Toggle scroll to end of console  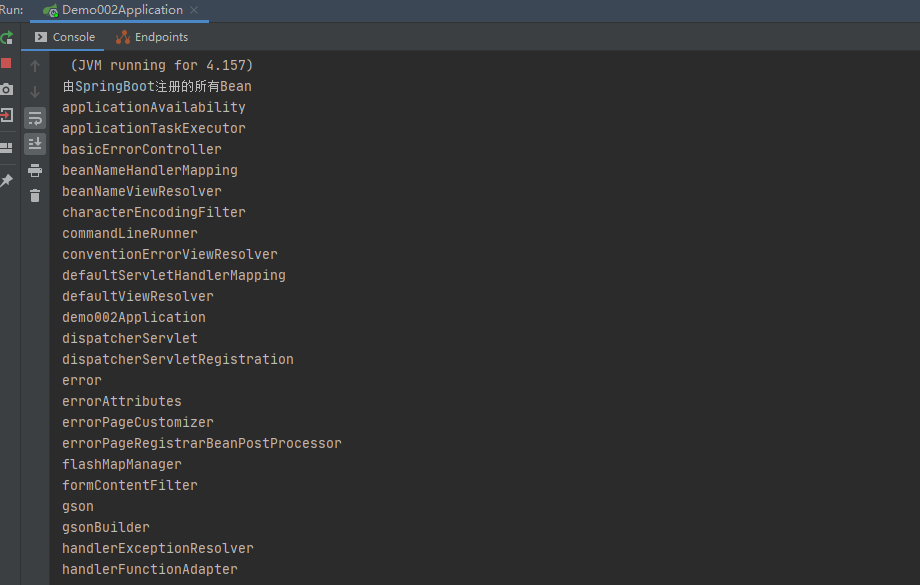click(35, 144)
